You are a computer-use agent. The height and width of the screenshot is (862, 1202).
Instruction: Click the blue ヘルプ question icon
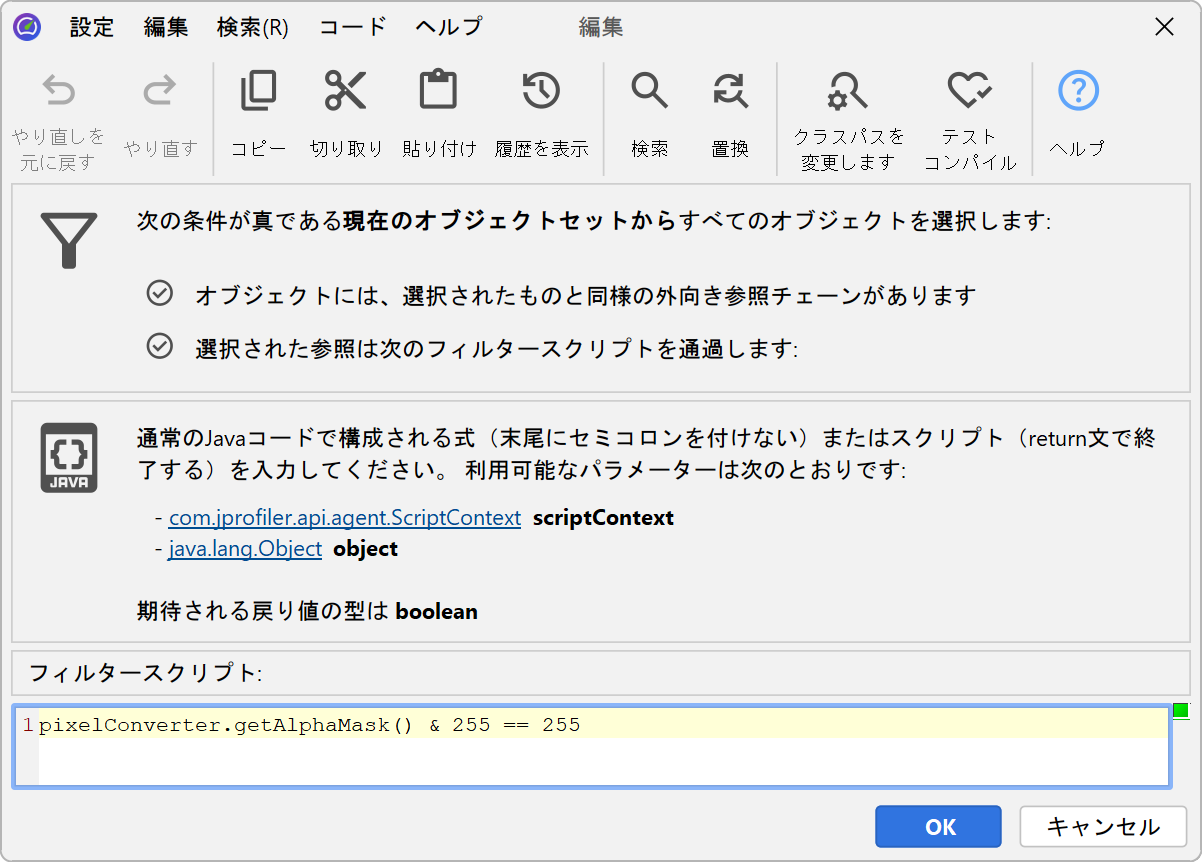tap(1078, 92)
